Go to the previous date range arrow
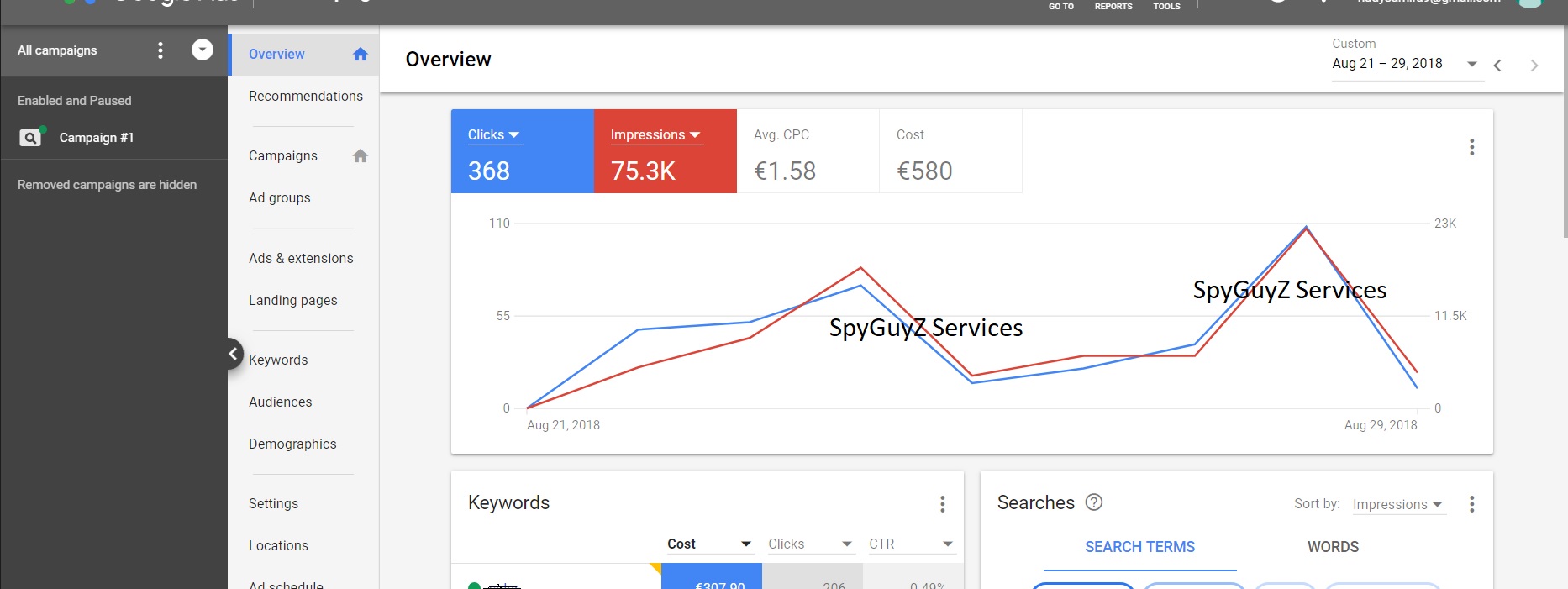The image size is (1568, 589). pos(1497,65)
